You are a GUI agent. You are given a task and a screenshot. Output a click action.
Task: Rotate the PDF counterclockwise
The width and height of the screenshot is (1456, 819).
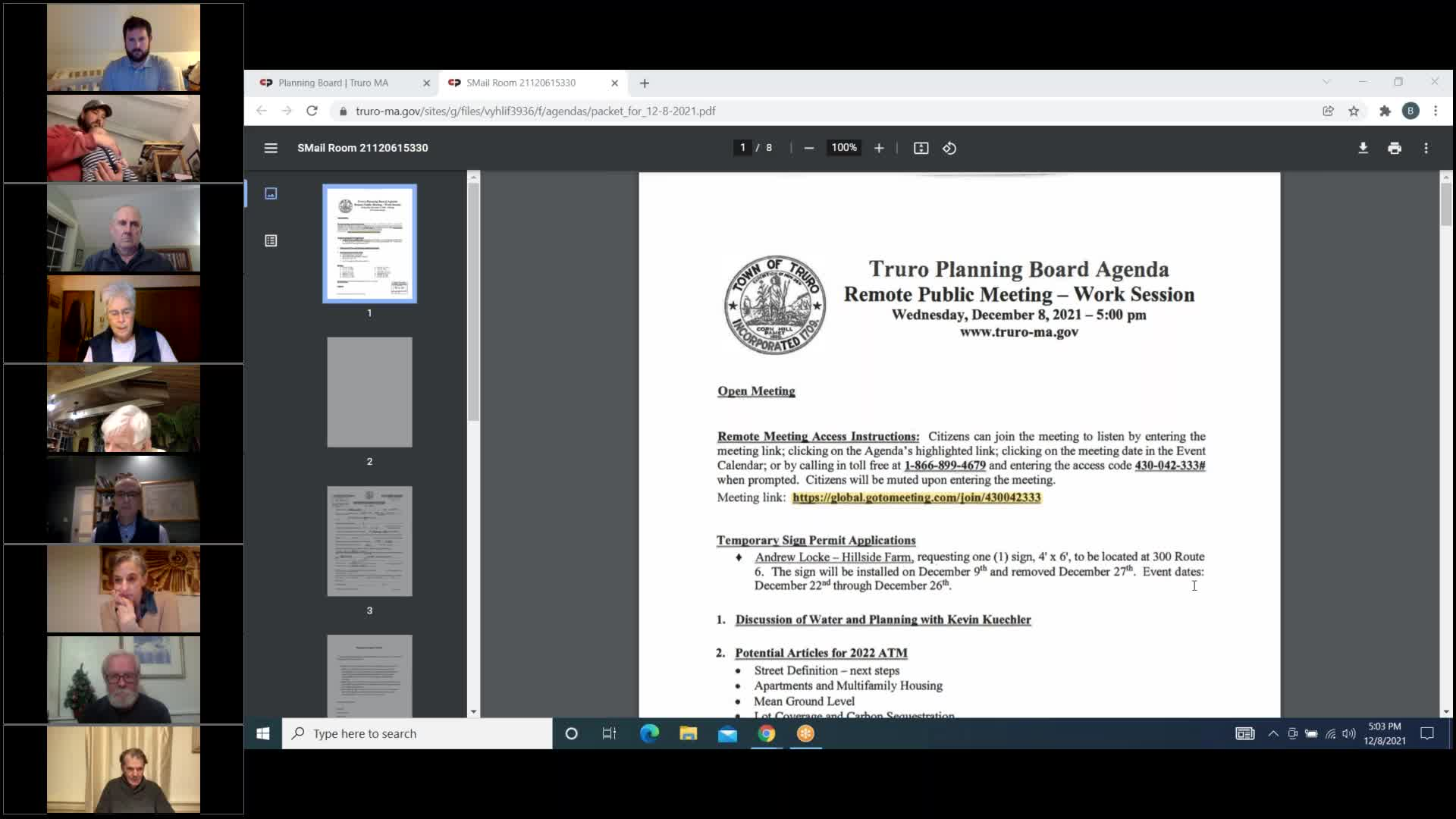pyautogui.click(x=949, y=148)
